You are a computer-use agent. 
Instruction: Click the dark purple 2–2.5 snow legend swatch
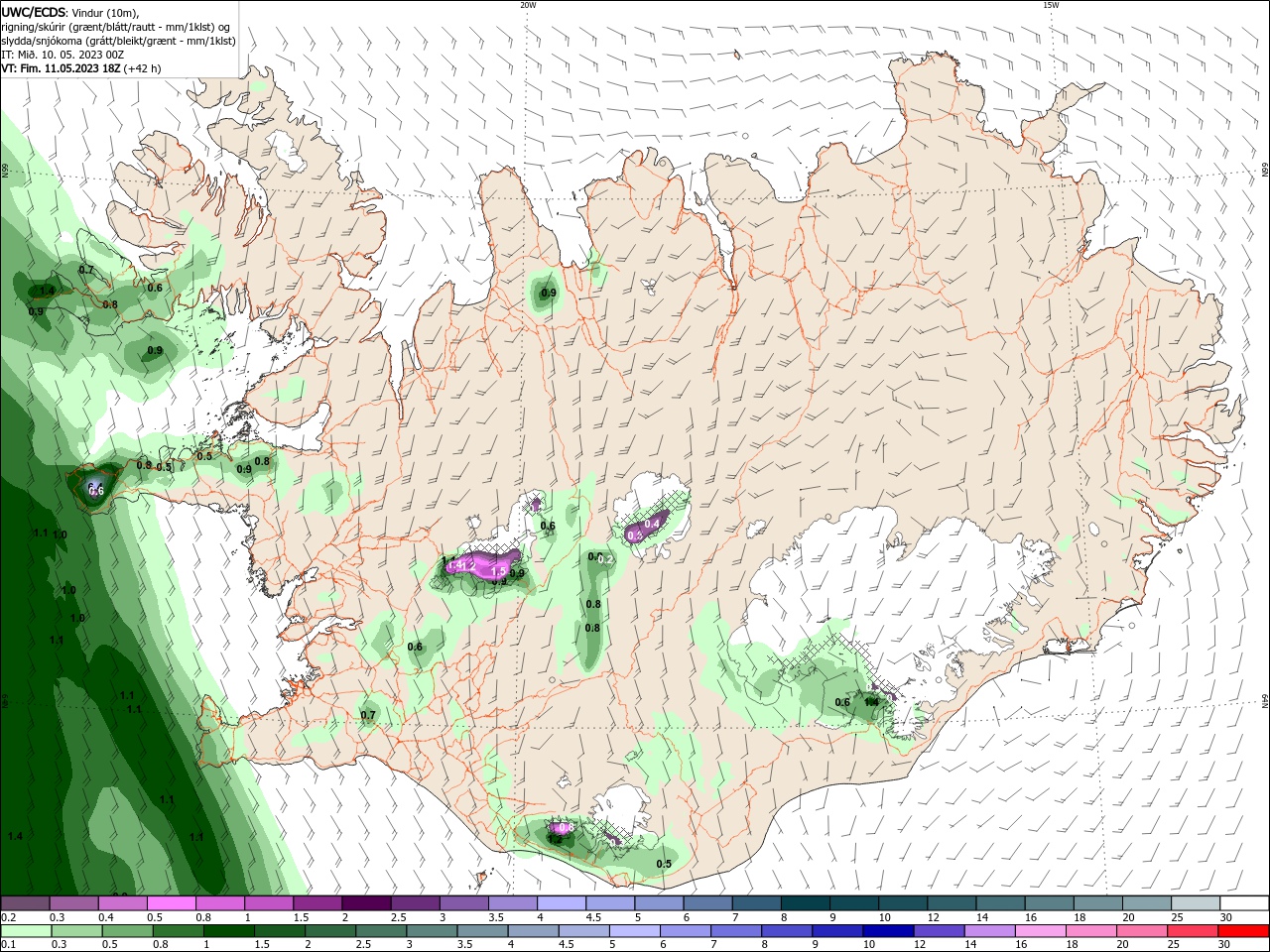tap(366, 903)
